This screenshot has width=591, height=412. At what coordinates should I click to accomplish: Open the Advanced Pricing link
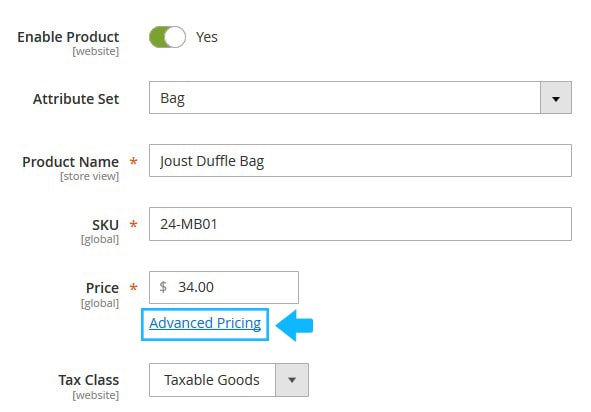click(x=205, y=323)
